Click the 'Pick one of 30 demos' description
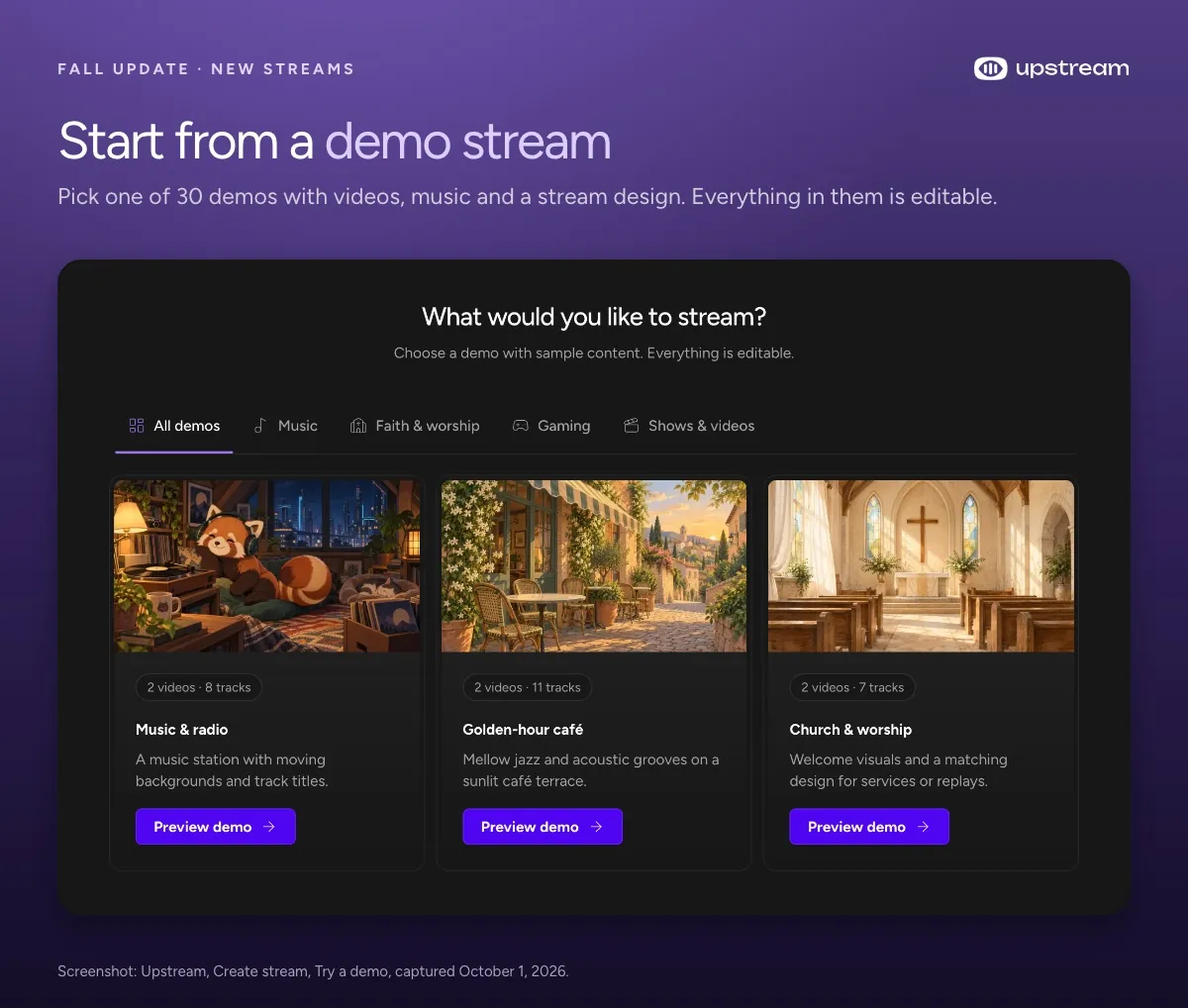This screenshot has height=1008, width=1188. click(527, 196)
